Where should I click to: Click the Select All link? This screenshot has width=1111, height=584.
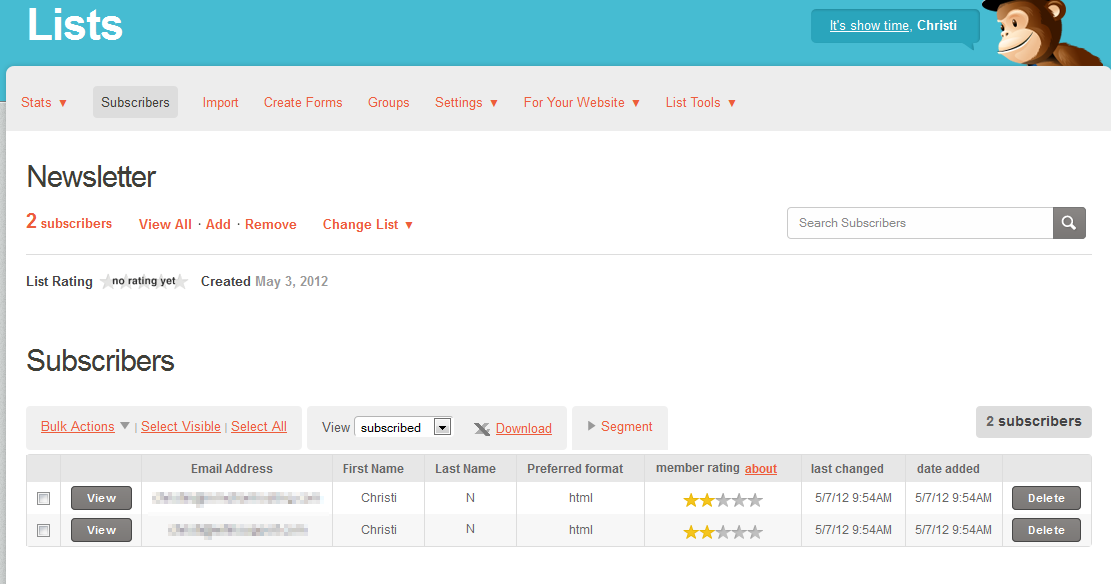pyautogui.click(x=259, y=427)
